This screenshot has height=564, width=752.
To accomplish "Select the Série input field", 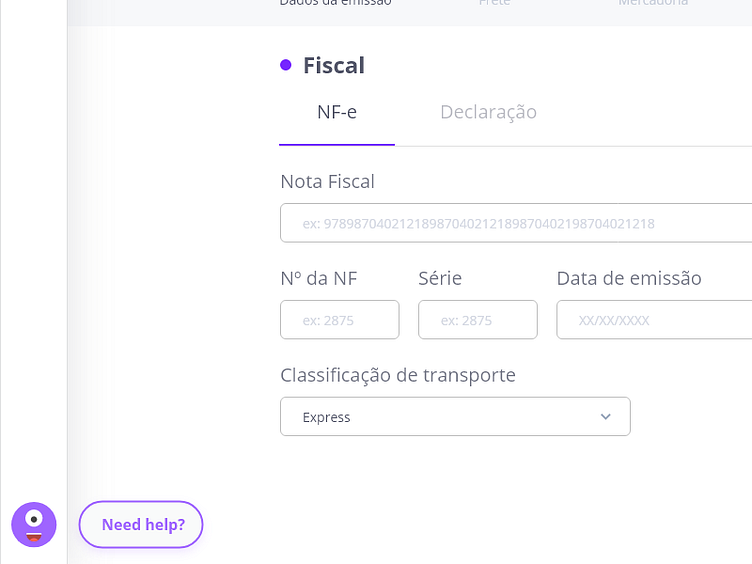I will click(x=477, y=320).
